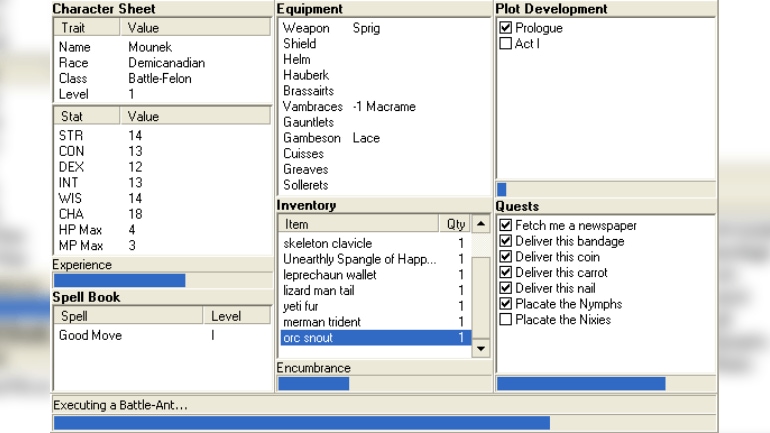Click the Item column header in Inventory
This screenshot has width=770, height=433.
pos(360,225)
